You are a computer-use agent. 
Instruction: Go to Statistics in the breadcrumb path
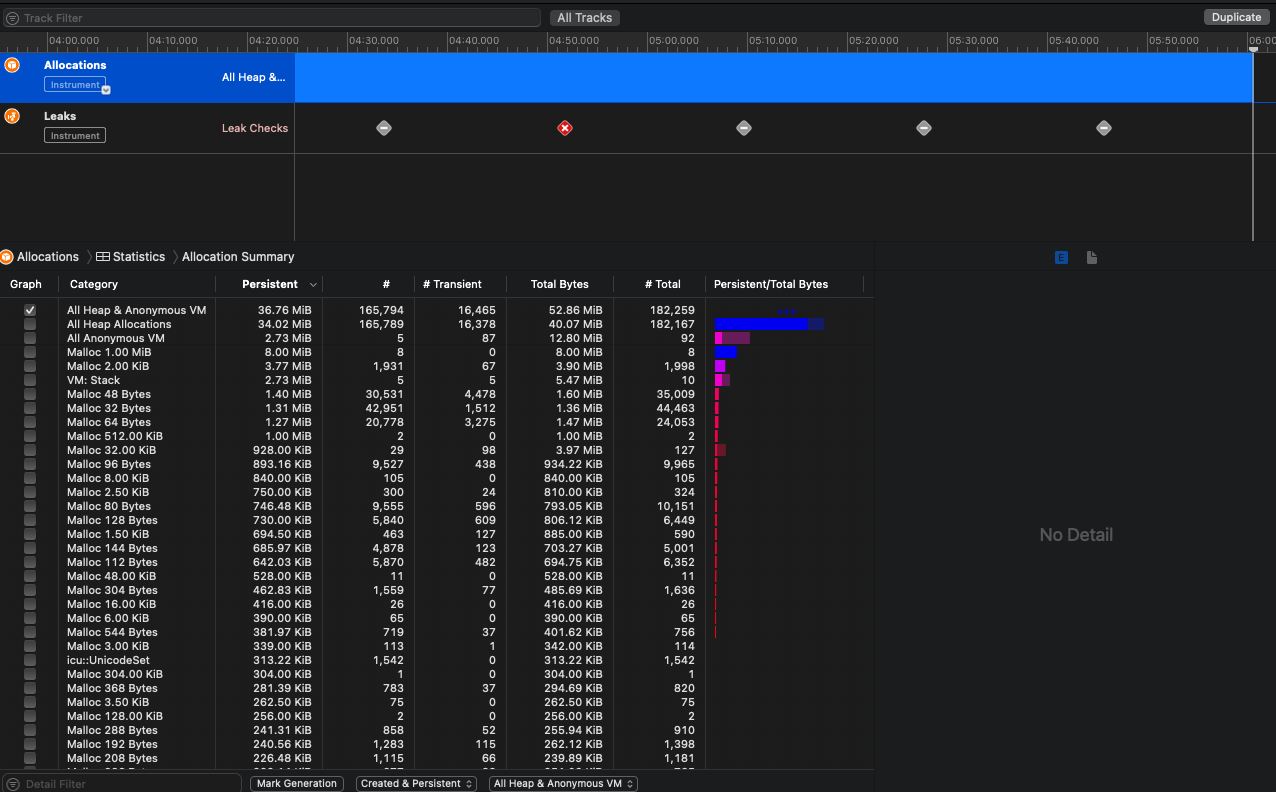[137, 257]
